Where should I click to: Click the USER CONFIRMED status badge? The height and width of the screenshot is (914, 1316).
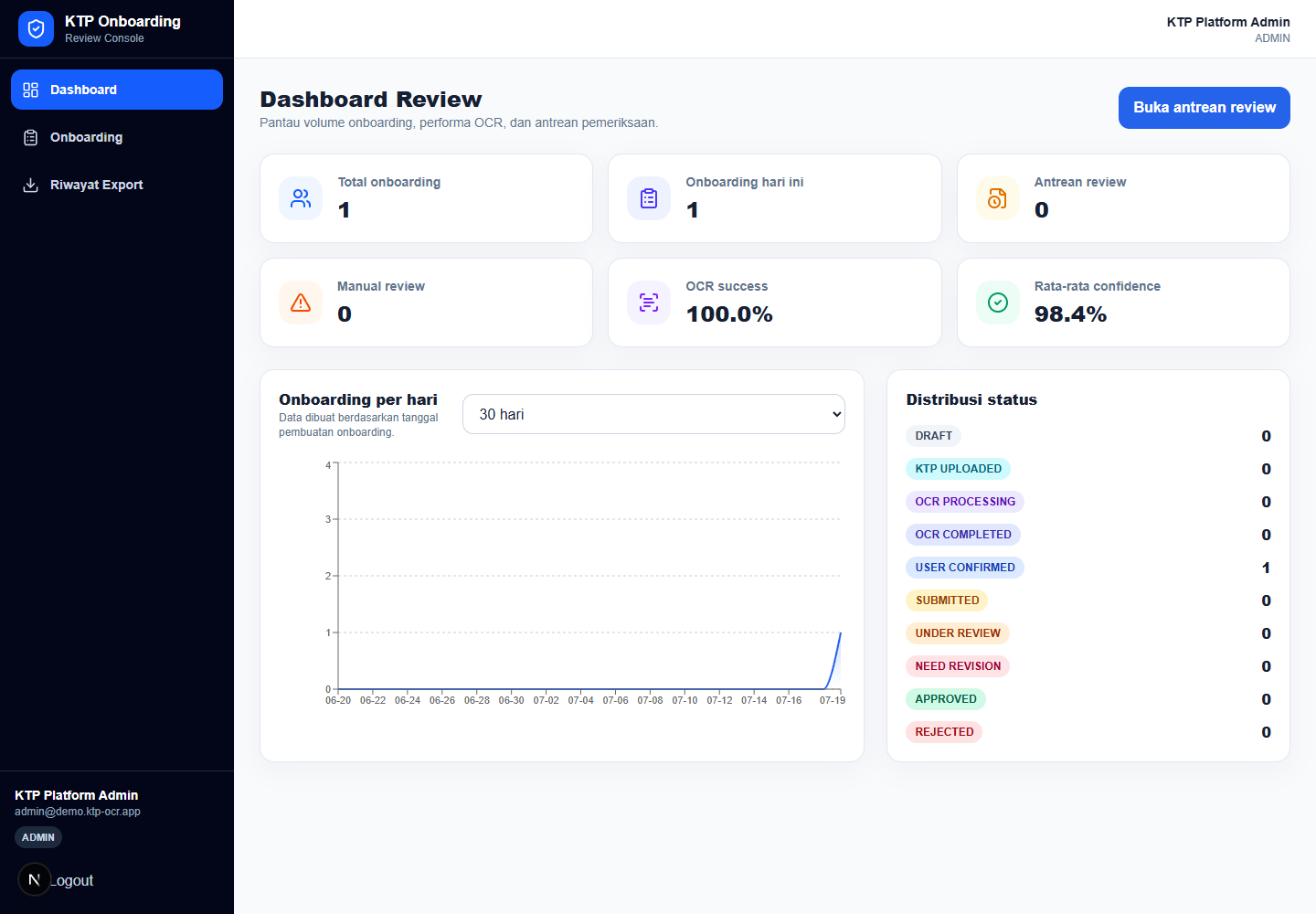pyautogui.click(x=965, y=568)
